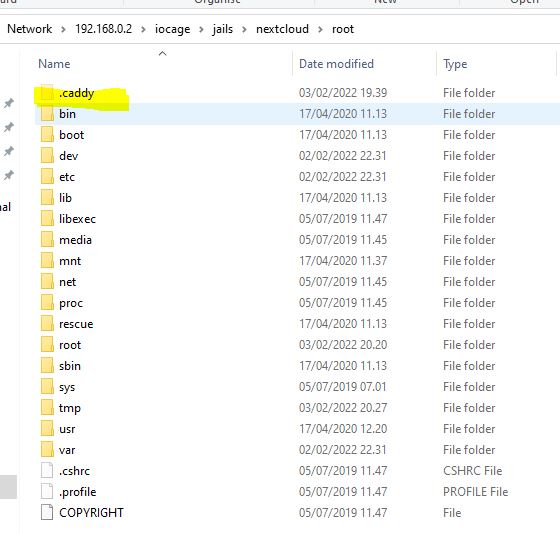Select the var folder icon
This screenshot has width=560, height=533.
pyautogui.click(x=47, y=450)
